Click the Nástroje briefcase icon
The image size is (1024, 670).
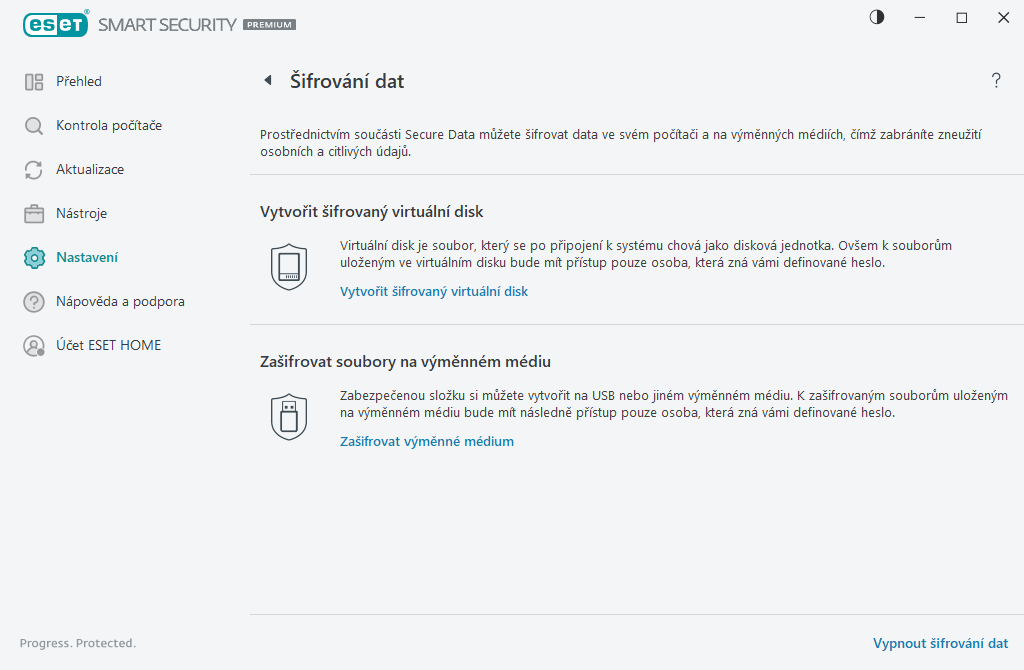[34, 214]
